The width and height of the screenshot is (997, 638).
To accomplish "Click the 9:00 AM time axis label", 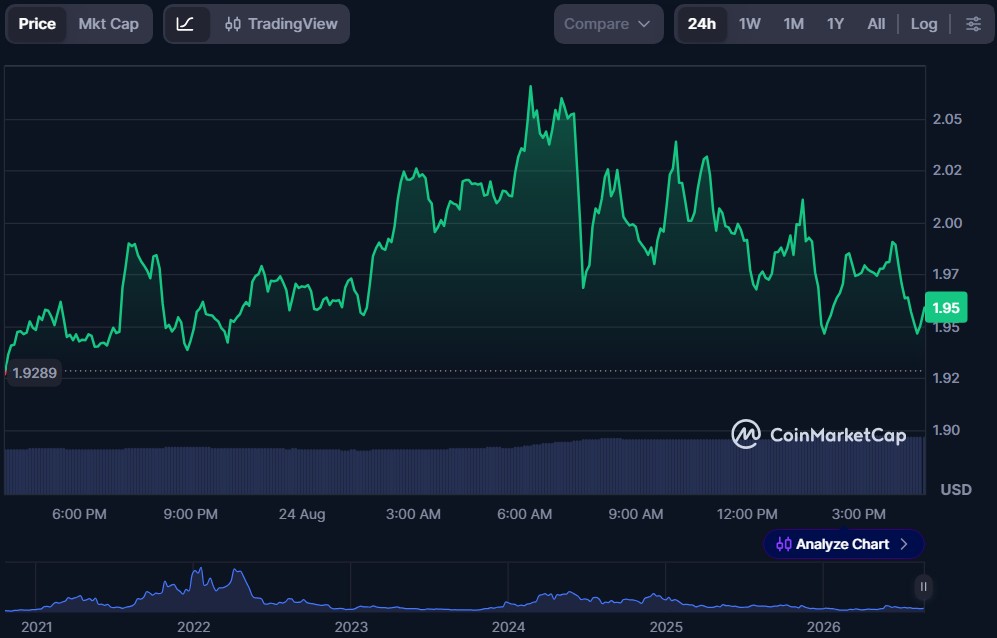I will 636,514.
